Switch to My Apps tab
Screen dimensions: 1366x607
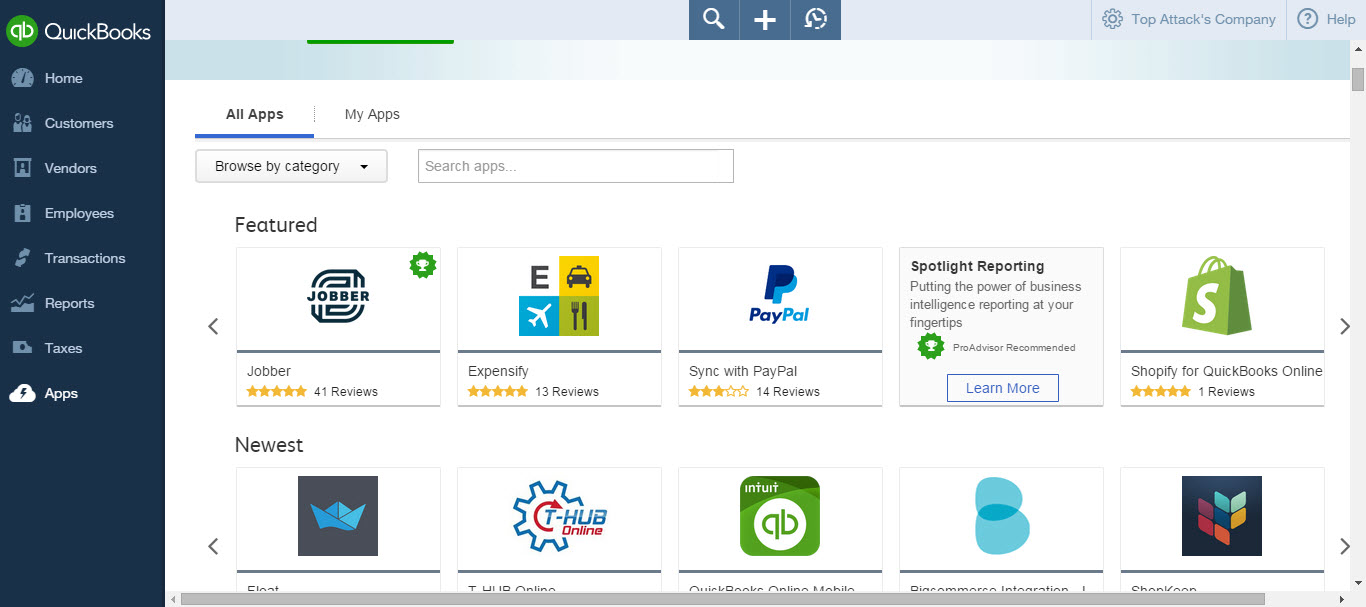[x=372, y=114]
